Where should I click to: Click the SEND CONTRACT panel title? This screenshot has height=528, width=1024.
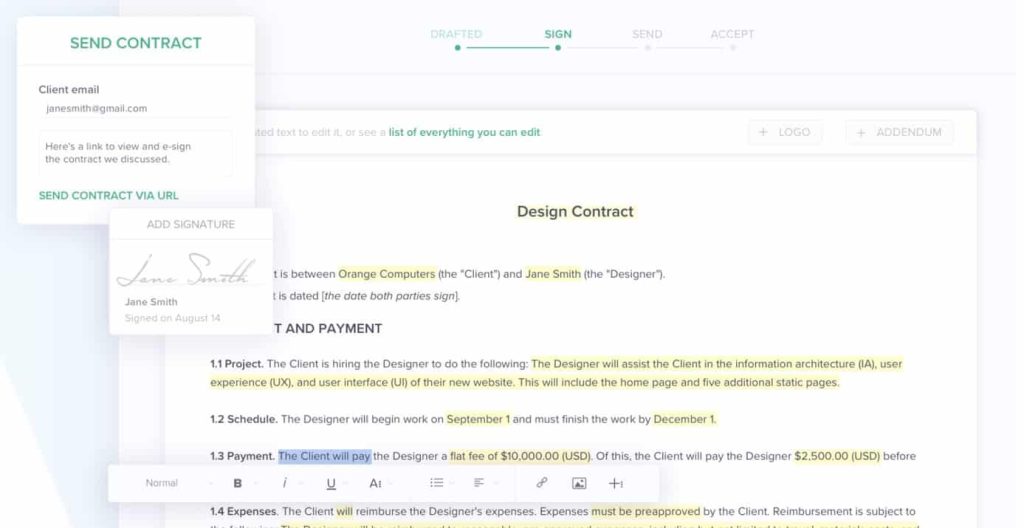point(136,43)
